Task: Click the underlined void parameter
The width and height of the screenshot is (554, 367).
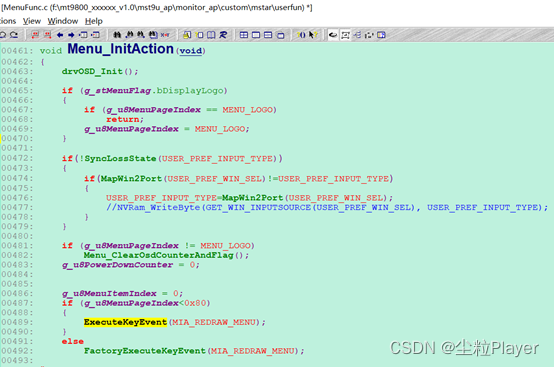Action: pyautogui.click(x=191, y=51)
